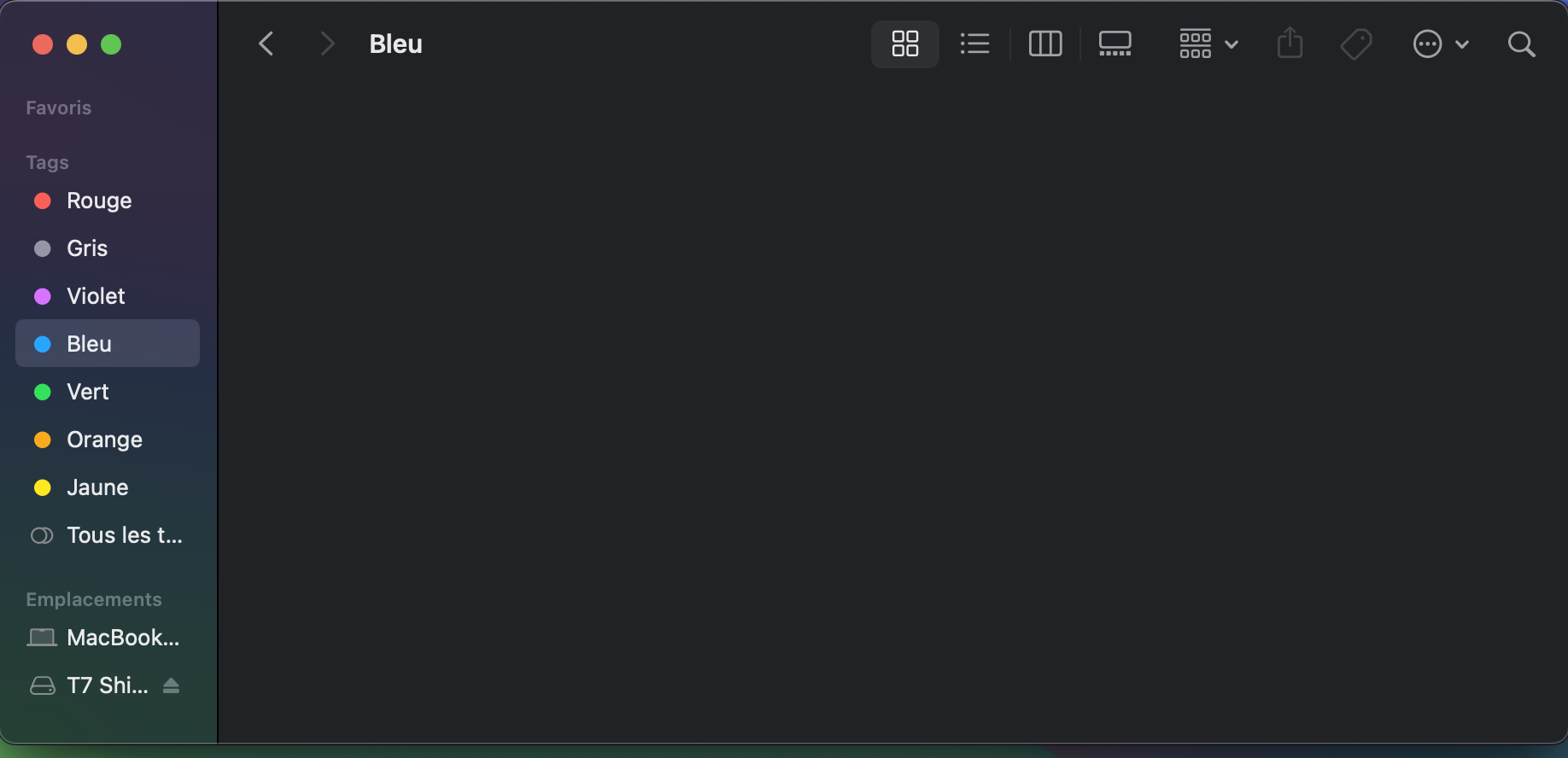This screenshot has width=1568, height=758.
Task: Eject the T7 Shield drive
Action: (171, 685)
